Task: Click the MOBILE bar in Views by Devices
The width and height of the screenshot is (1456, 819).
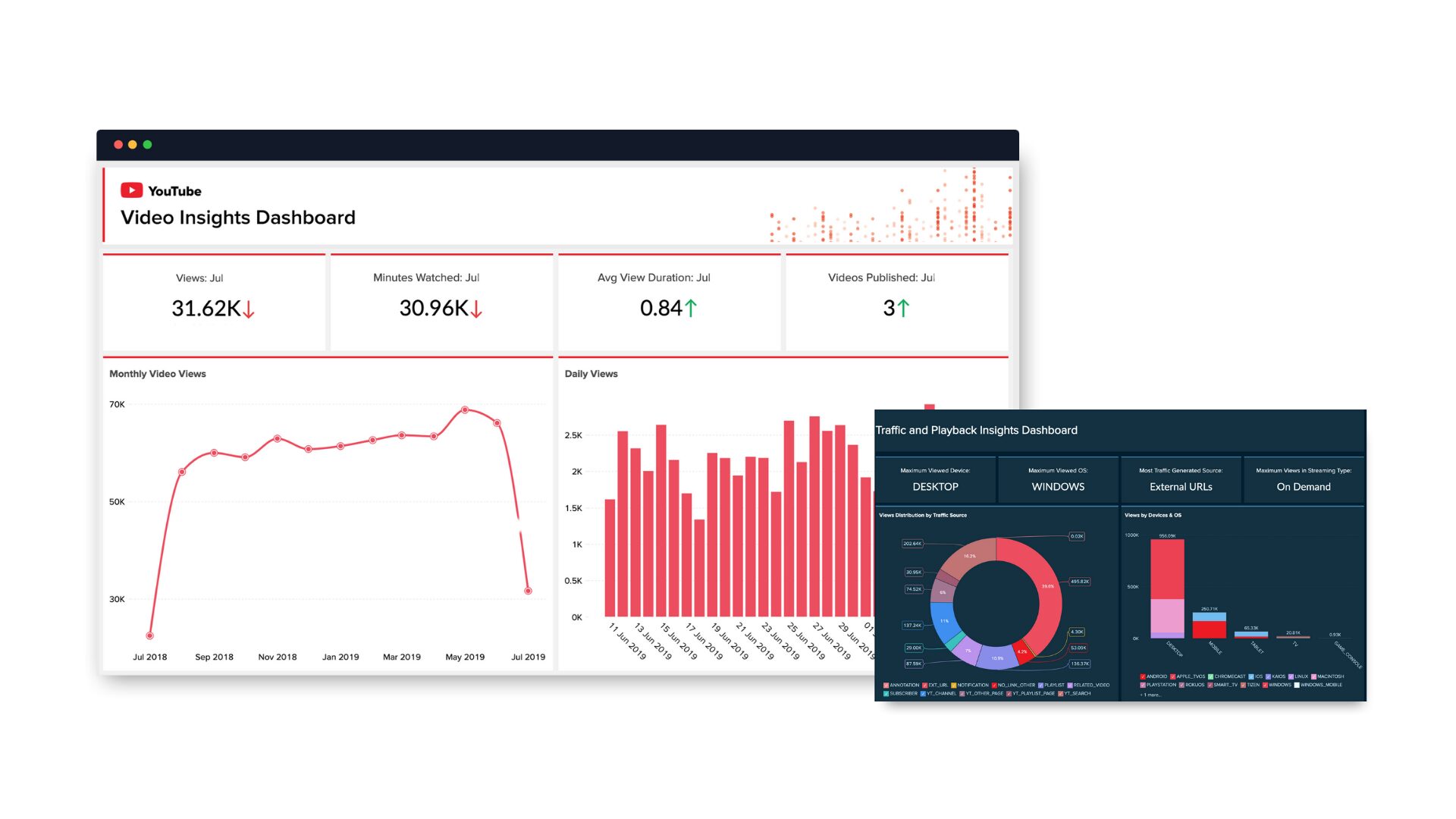Action: coord(1209,625)
